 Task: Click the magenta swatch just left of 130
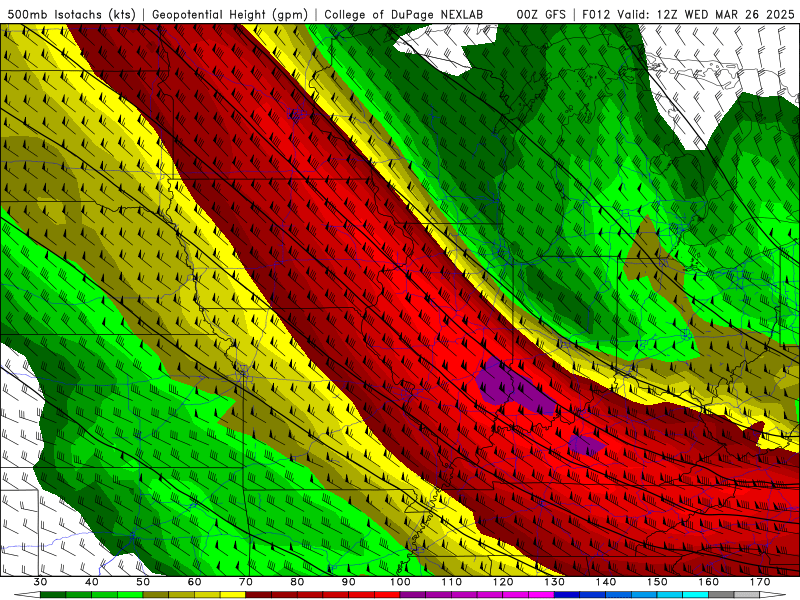(542, 595)
